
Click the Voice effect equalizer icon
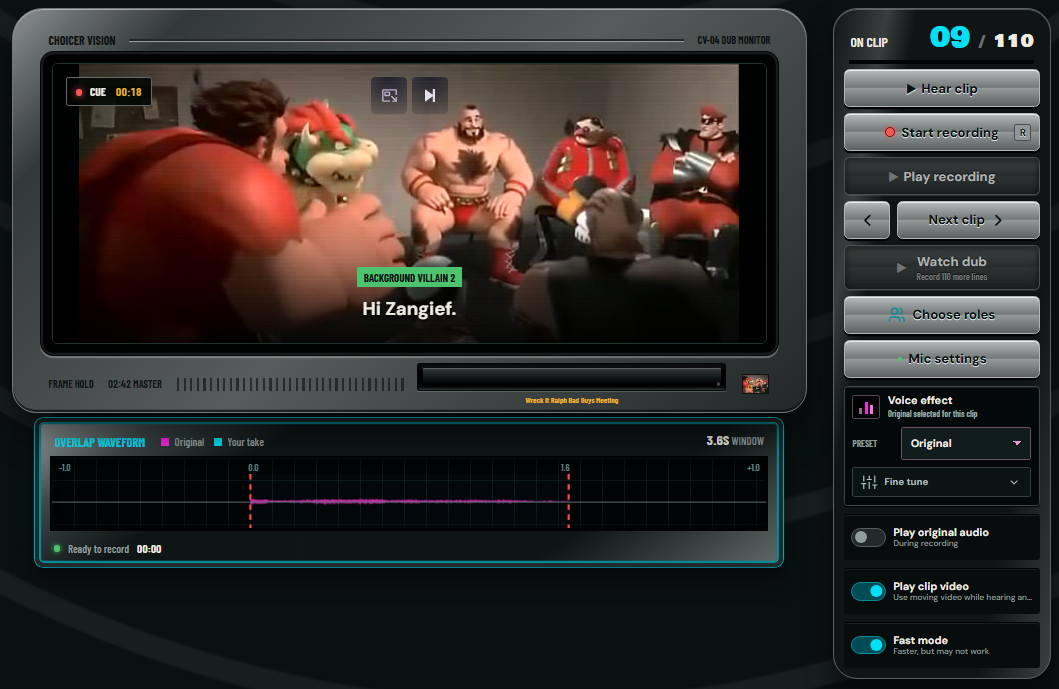pyautogui.click(x=866, y=407)
